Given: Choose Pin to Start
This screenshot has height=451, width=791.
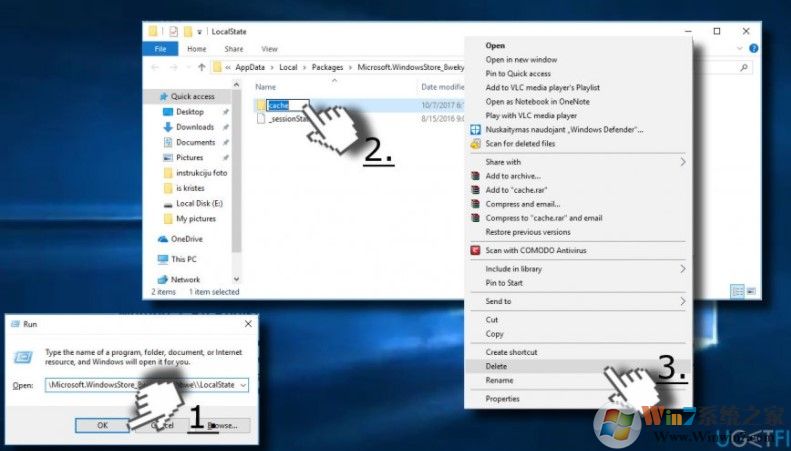Looking at the screenshot, I should pos(504,283).
